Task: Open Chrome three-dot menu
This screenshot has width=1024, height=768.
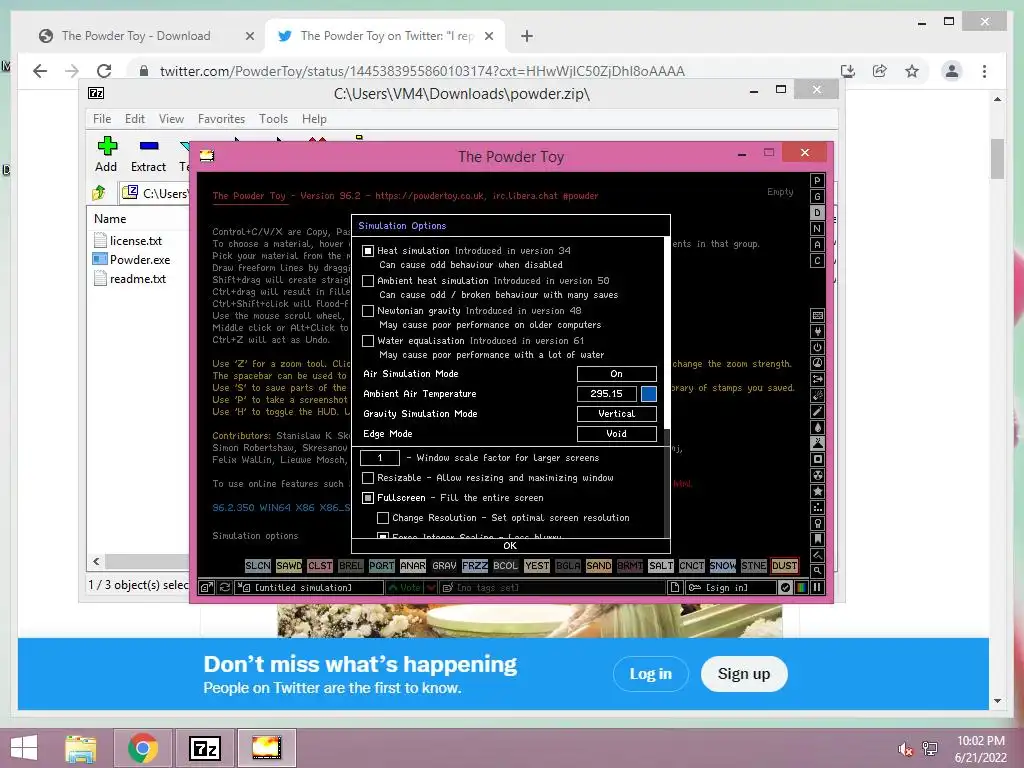Action: (984, 71)
